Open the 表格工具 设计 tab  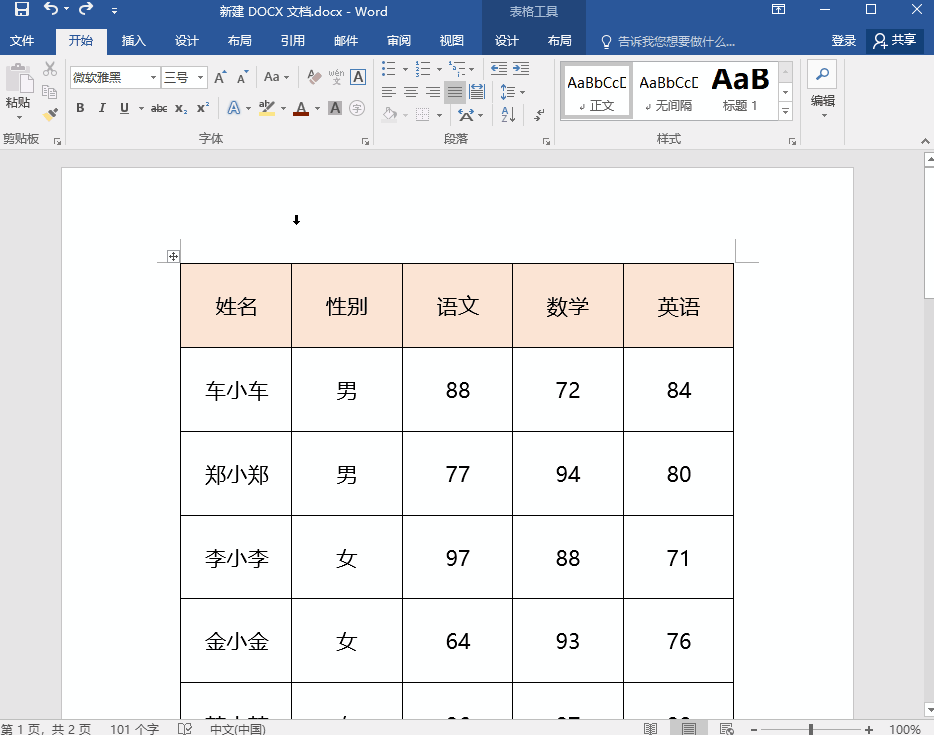(x=507, y=41)
